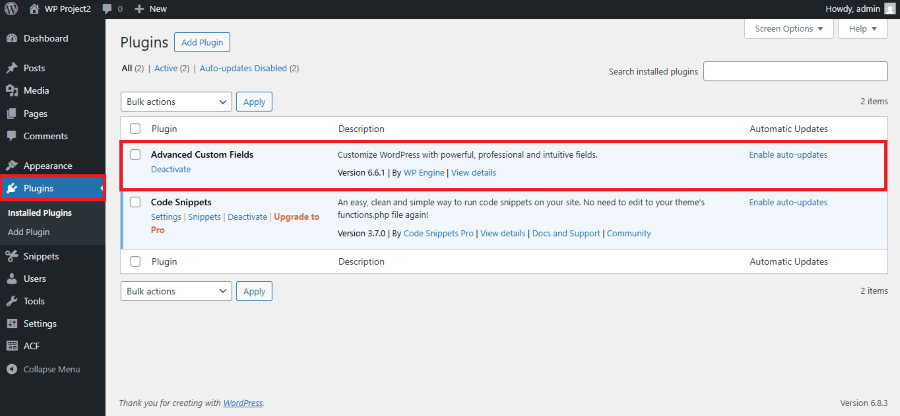Open Posts via the pin icon

click(12, 68)
